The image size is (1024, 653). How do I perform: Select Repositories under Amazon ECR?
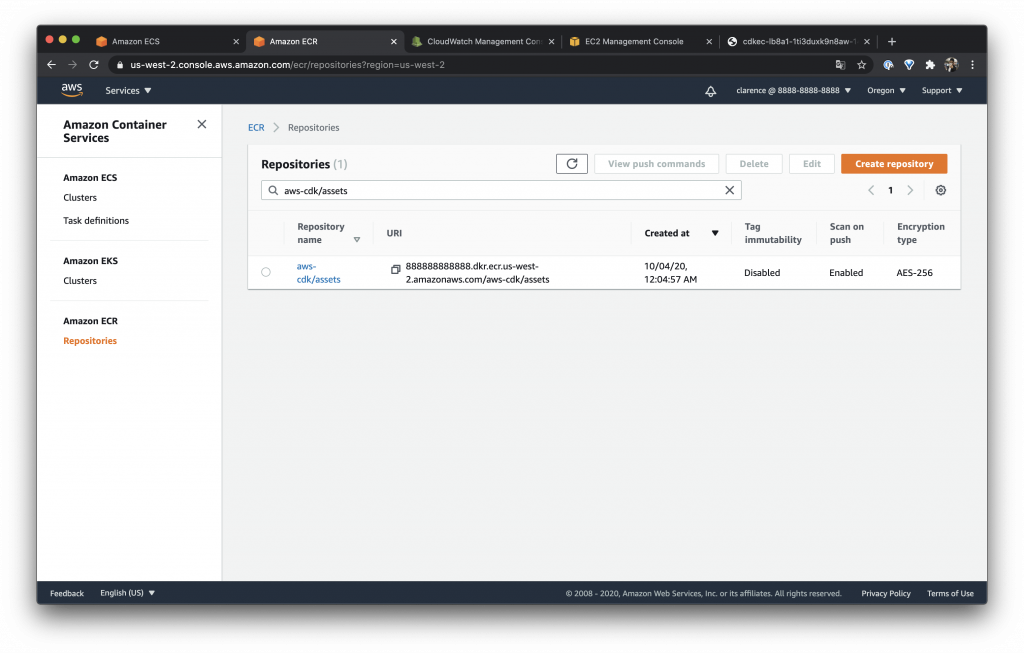tap(90, 340)
